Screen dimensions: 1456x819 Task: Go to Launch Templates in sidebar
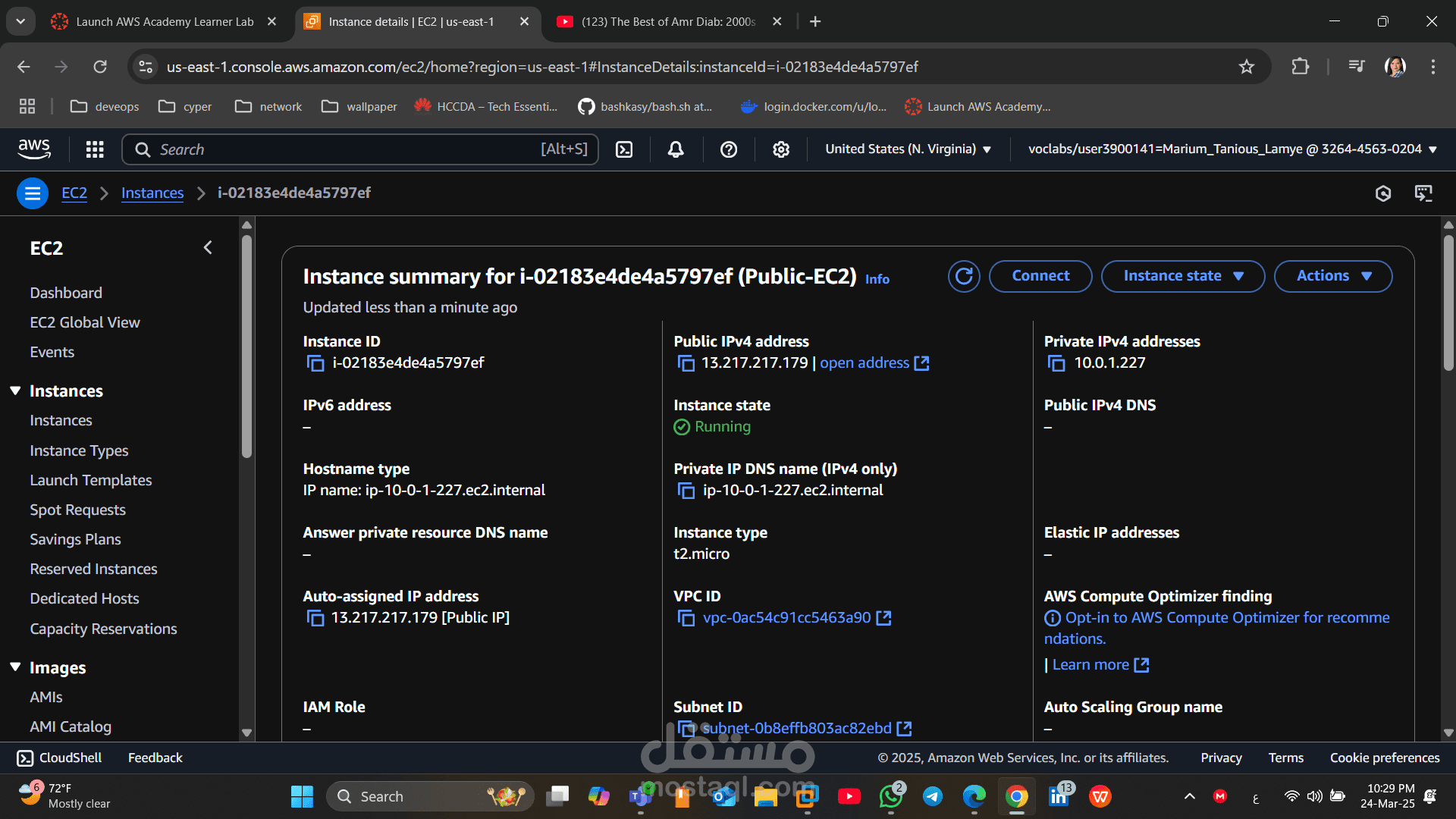pyautogui.click(x=91, y=481)
